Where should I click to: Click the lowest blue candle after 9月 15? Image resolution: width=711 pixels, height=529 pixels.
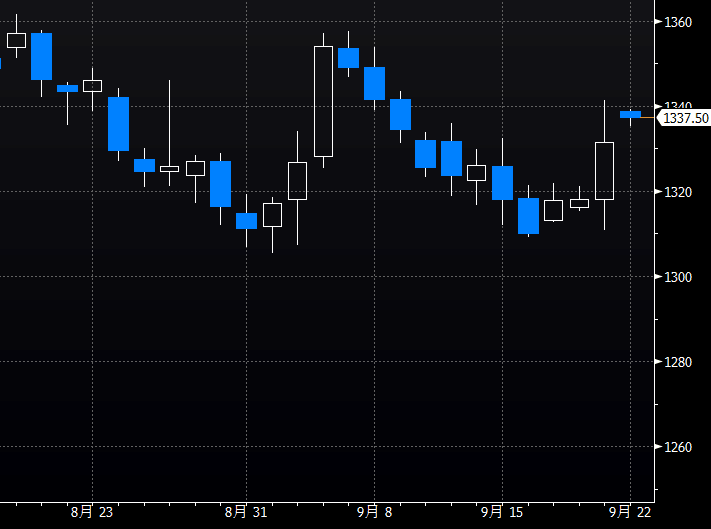[x=528, y=215]
